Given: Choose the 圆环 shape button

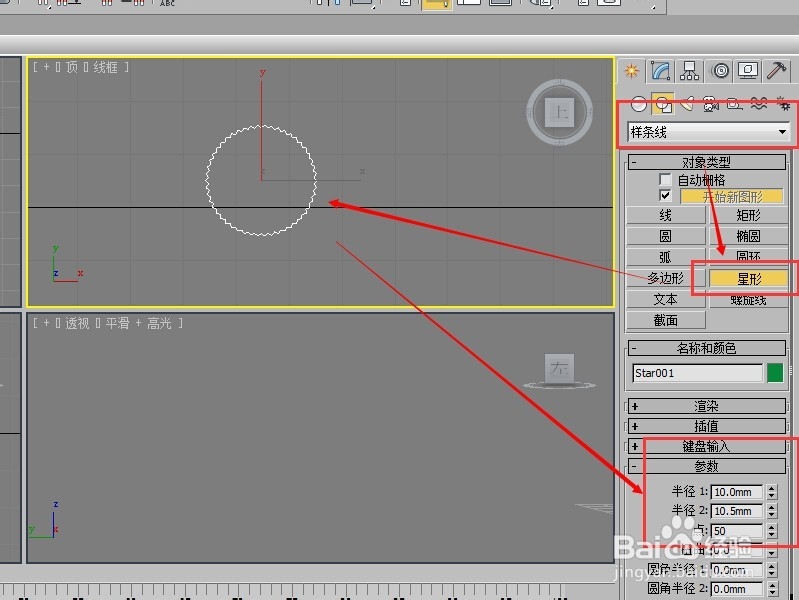Looking at the screenshot, I should point(748,255).
